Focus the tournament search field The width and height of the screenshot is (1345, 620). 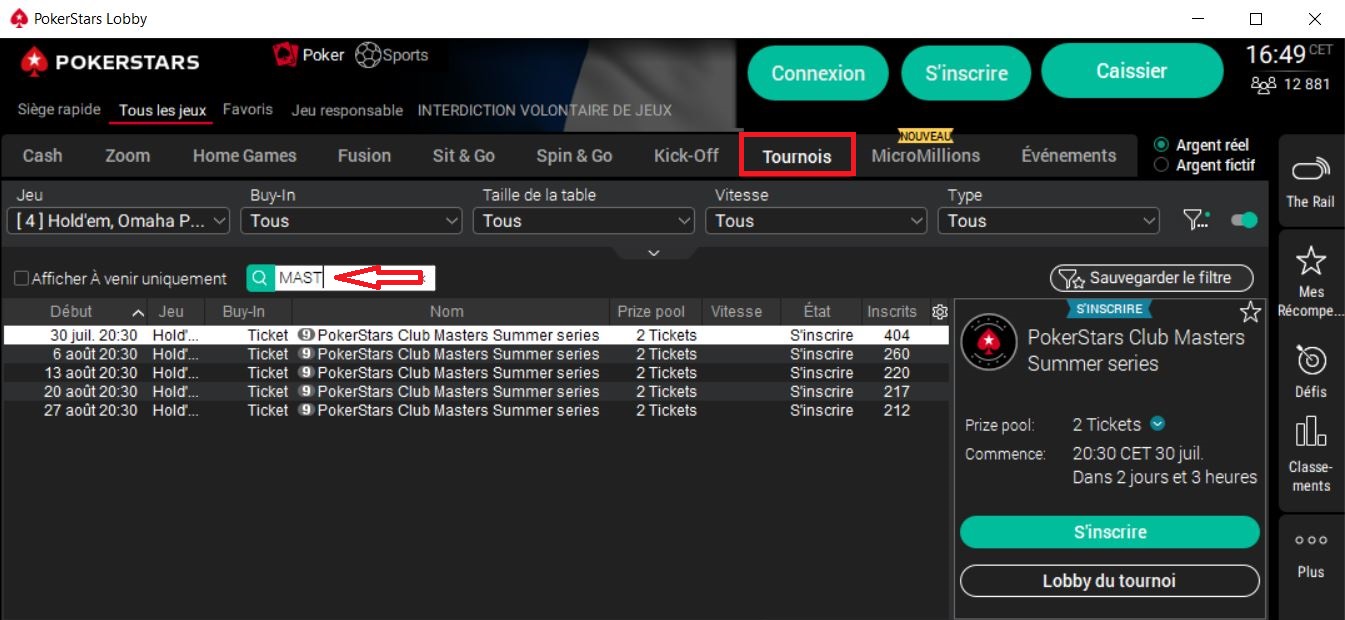354,278
